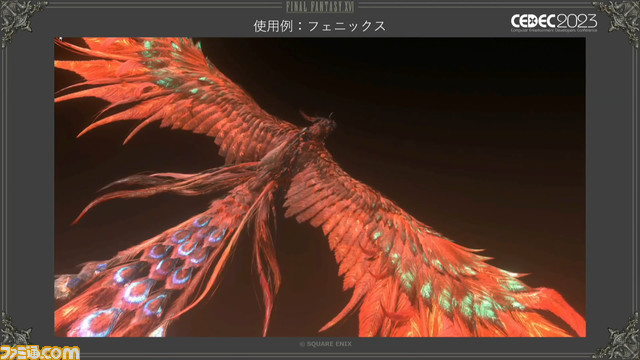Click the CEDEC 2023 logo

coord(554,22)
